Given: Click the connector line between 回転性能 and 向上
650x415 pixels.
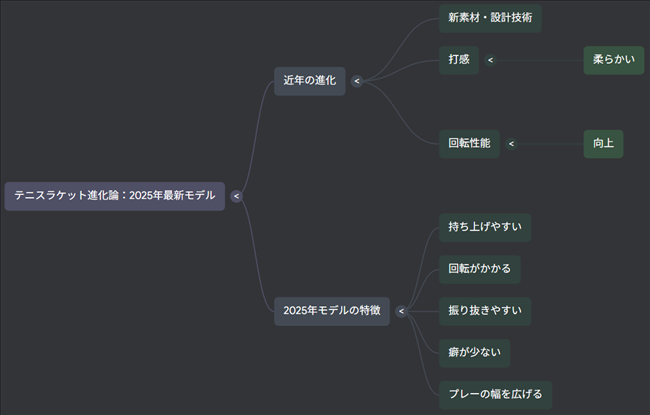Looking at the screenshot, I should 550,144.
